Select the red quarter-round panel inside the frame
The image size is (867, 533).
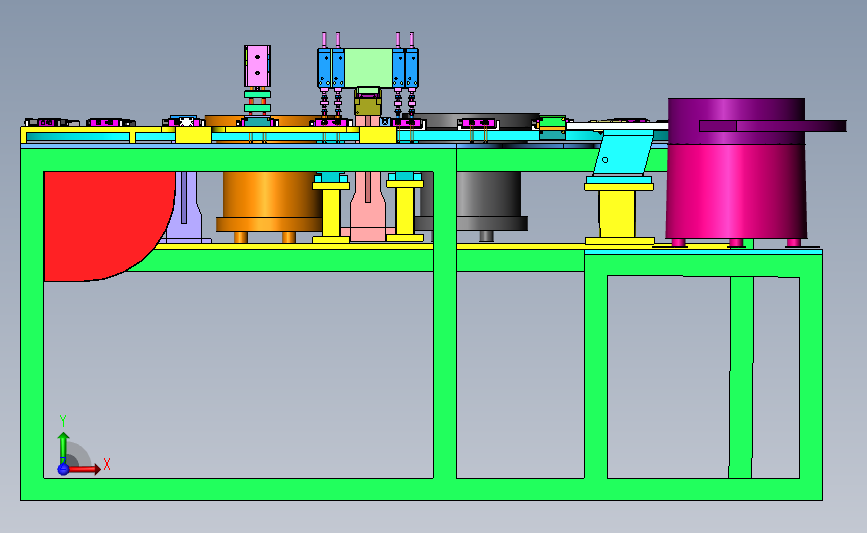105,221
